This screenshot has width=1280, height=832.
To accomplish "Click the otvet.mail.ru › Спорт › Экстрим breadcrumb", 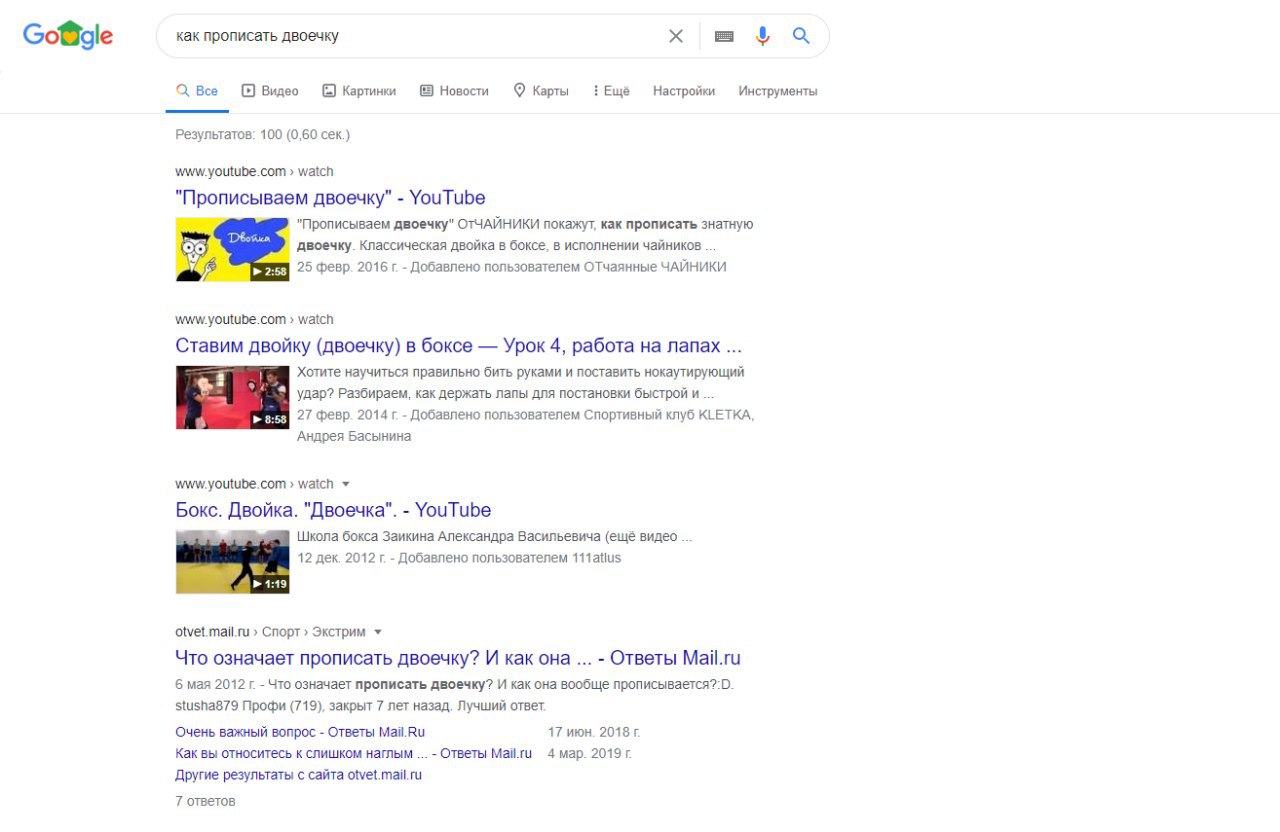I will pos(270,632).
